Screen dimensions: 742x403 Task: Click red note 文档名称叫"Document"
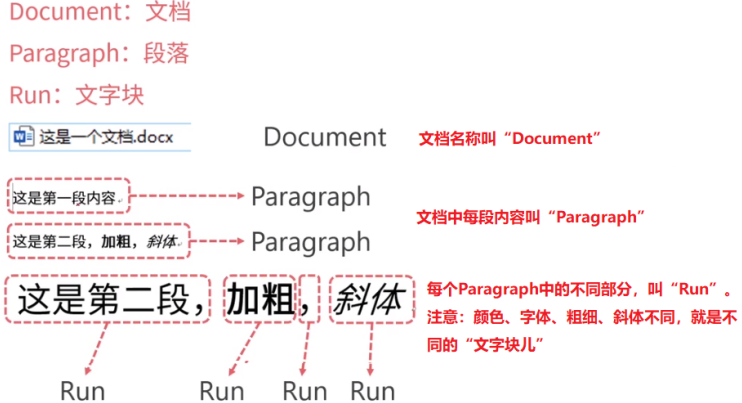[509, 139]
